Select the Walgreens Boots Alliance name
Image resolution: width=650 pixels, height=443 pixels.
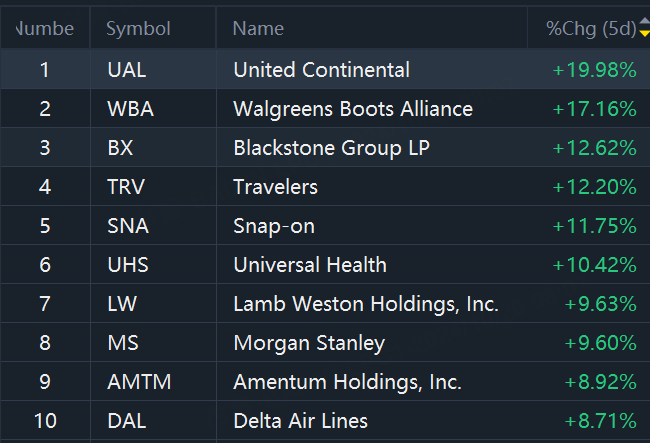pyautogui.click(x=353, y=109)
